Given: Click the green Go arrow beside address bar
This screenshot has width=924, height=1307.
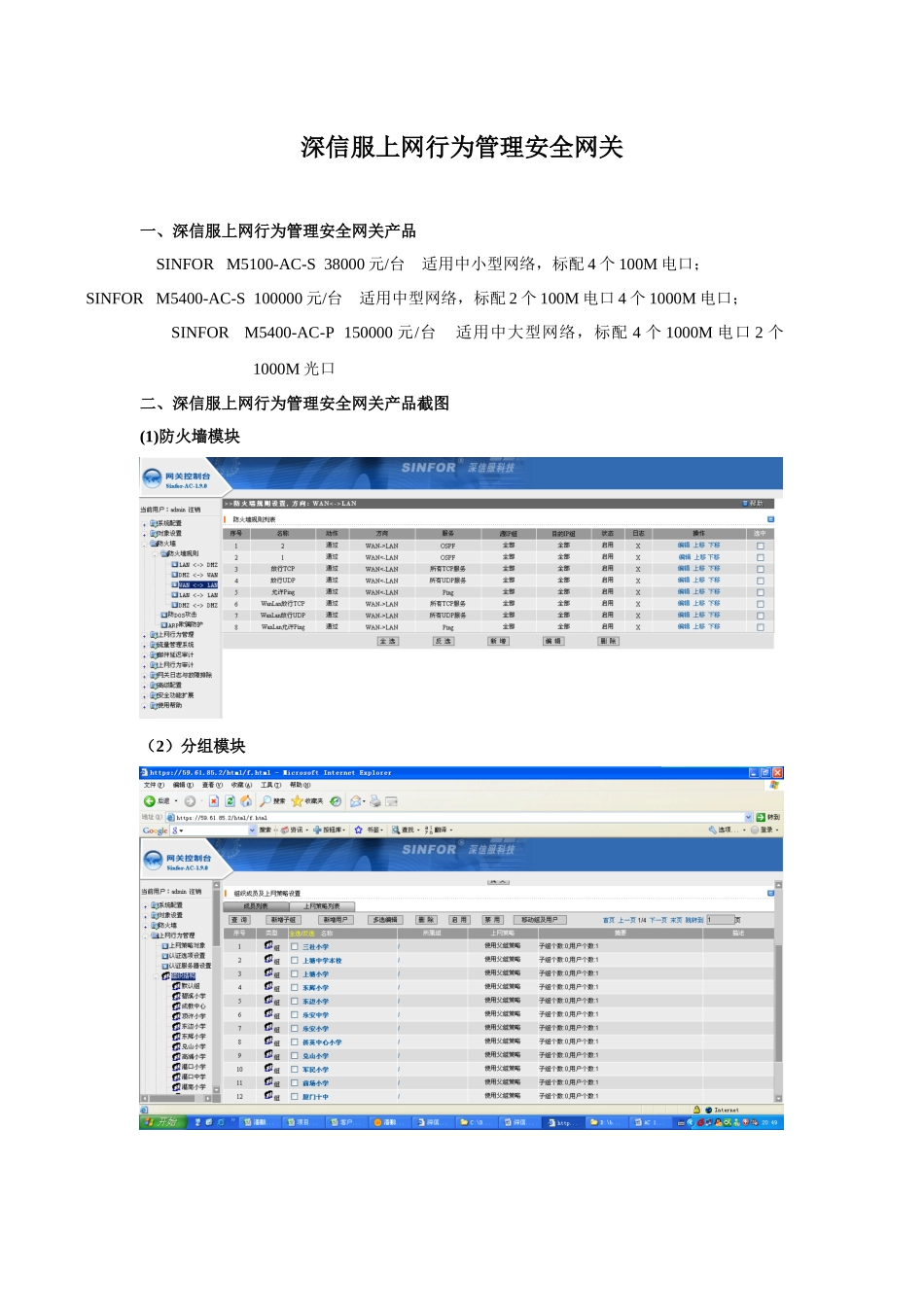Looking at the screenshot, I should click(x=762, y=817).
